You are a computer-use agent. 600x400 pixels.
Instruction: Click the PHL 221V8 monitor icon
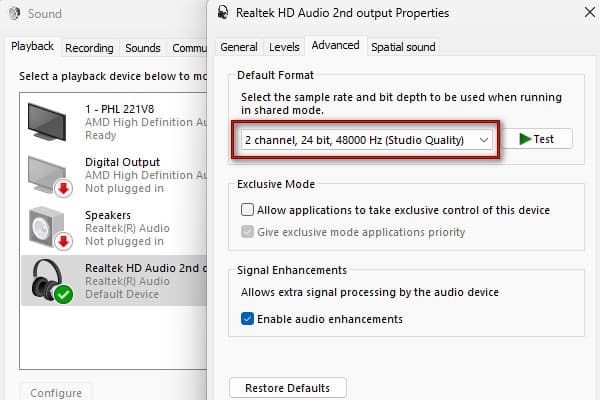[47, 122]
